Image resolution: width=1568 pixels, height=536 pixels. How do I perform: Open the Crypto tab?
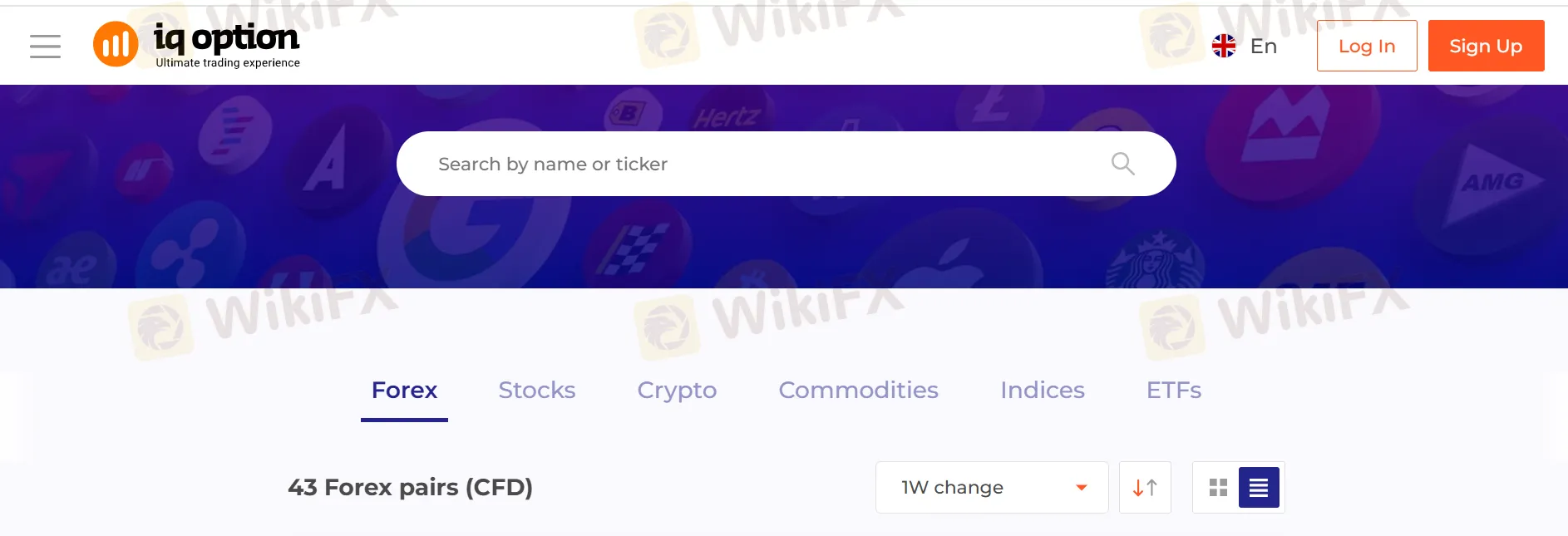677,391
